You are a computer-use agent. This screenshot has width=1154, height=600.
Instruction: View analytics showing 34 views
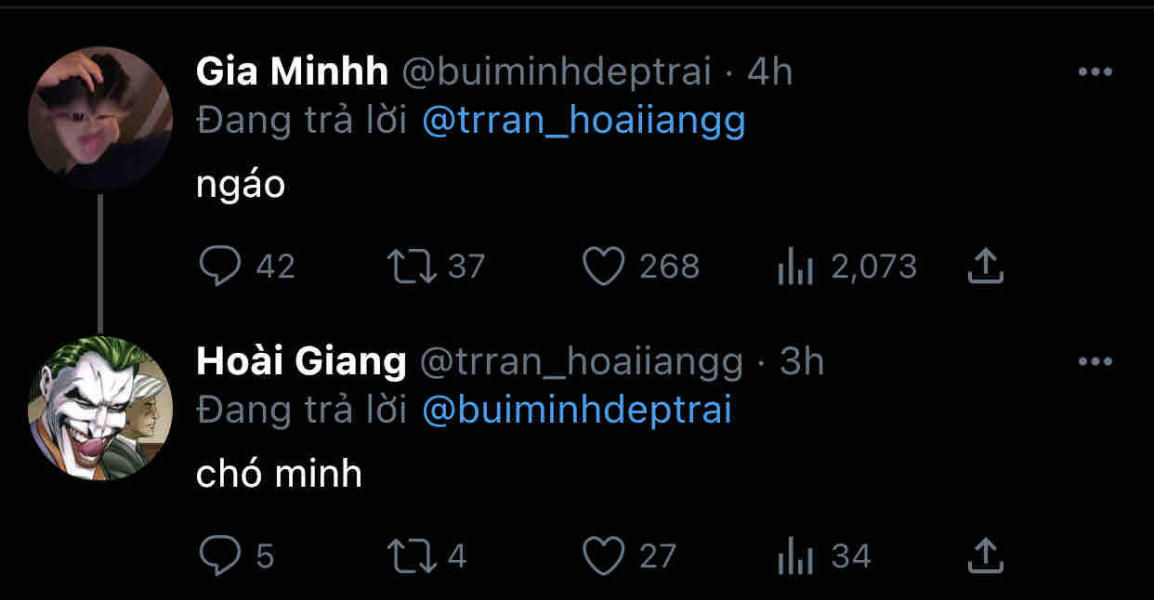[x=796, y=556]
